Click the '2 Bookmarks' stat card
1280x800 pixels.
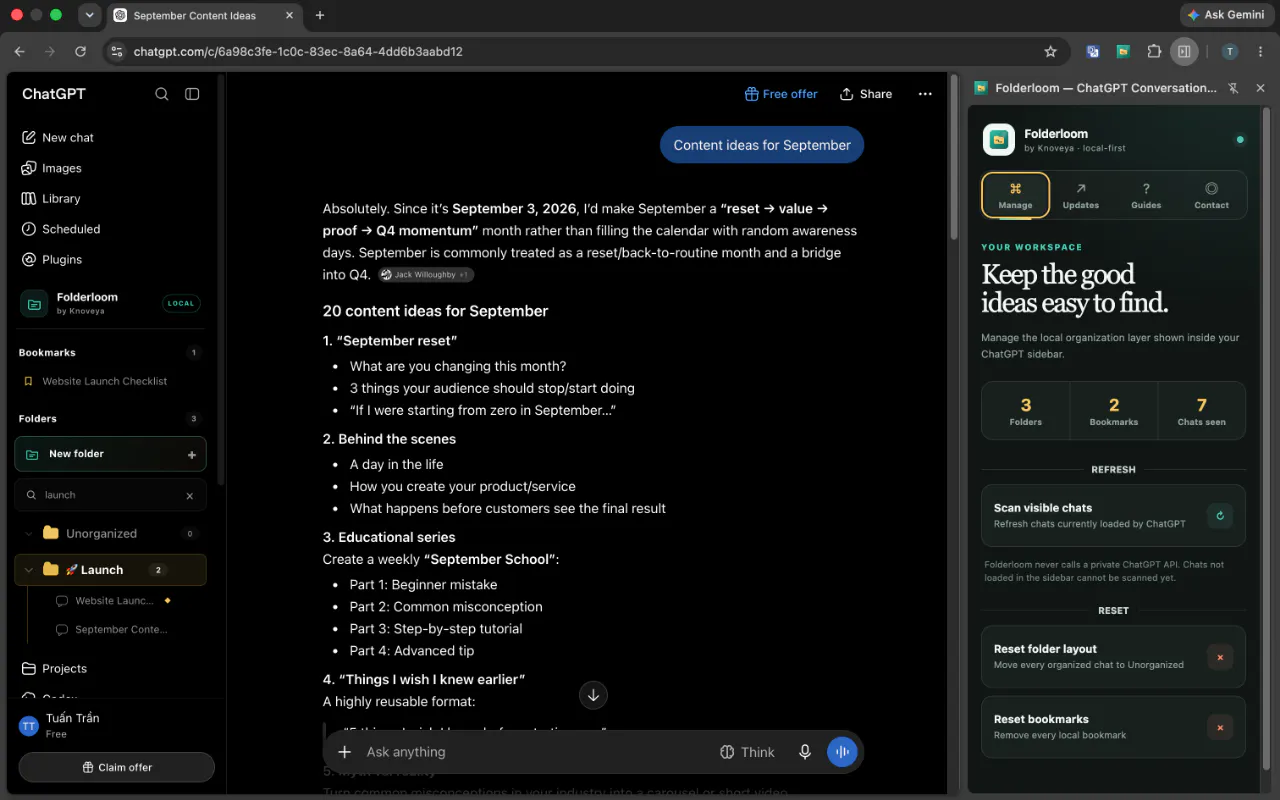[x=1114, y=411]
